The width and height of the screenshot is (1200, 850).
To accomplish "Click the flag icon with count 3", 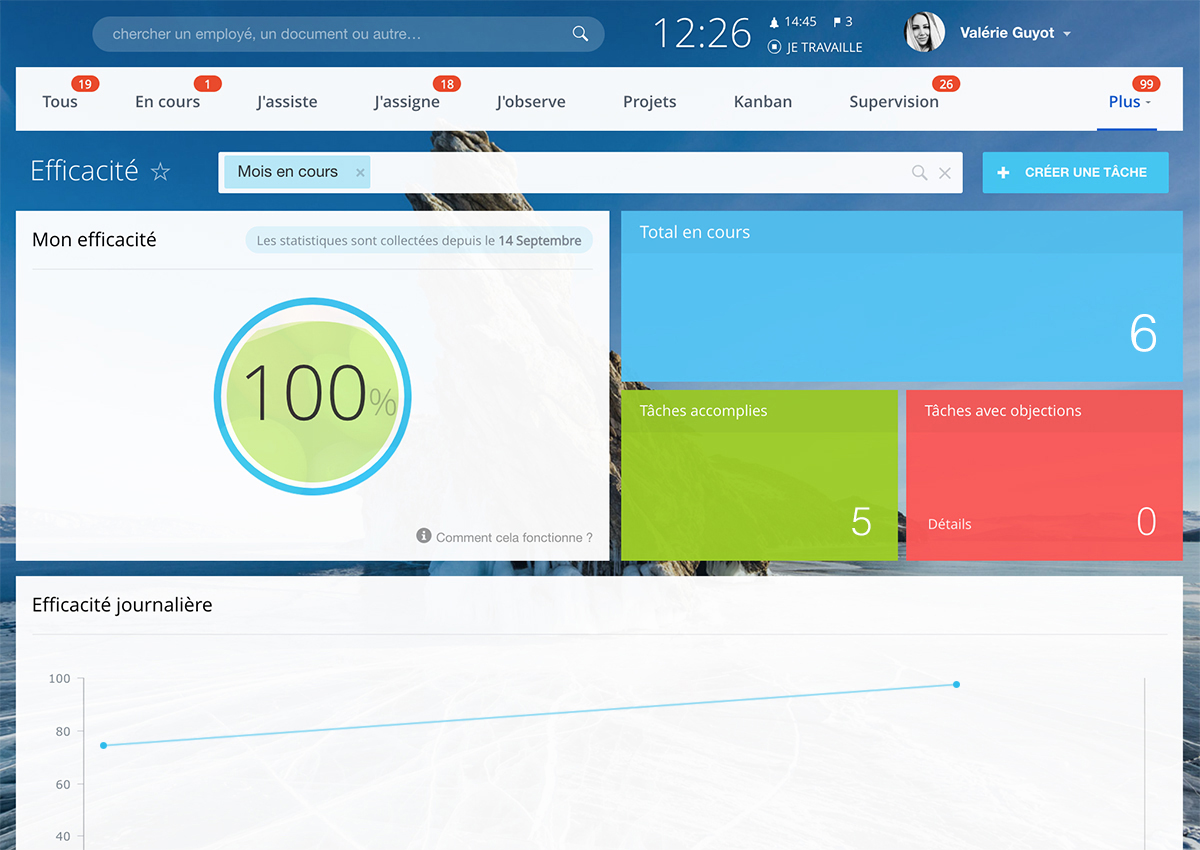I will tap(837, 22).
